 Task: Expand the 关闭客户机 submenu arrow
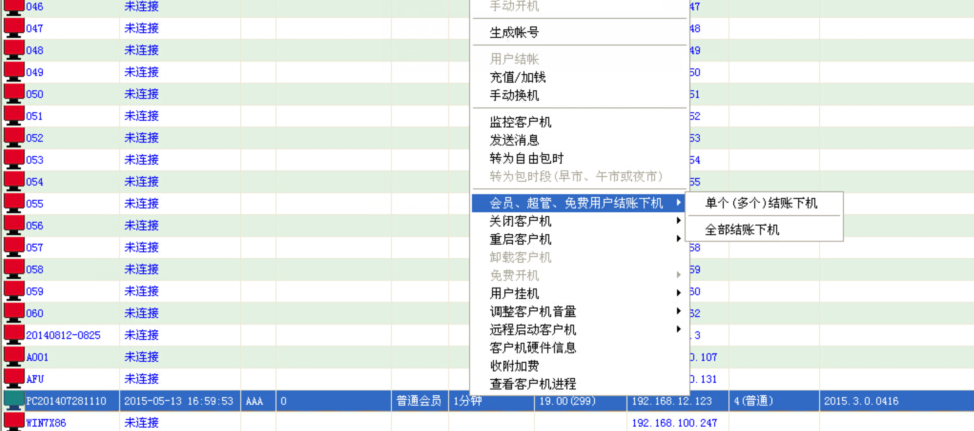click(x=679, y=221)
